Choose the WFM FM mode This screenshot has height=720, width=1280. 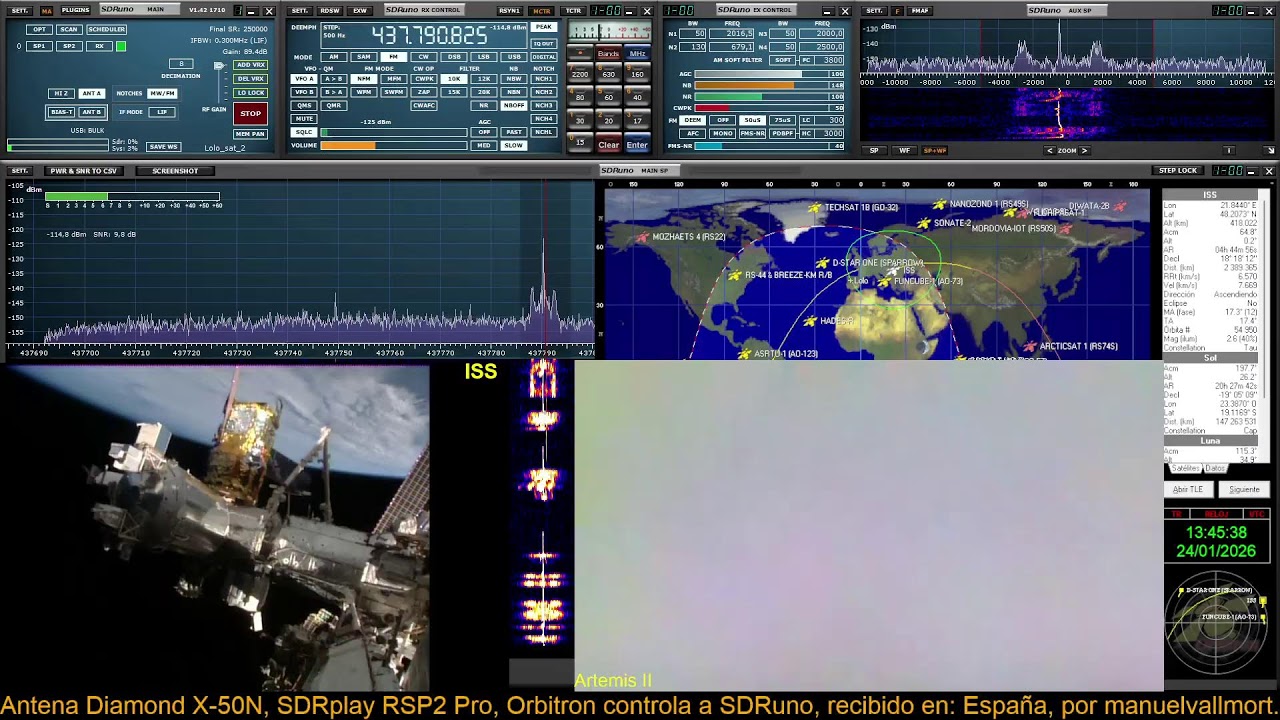click(364, 92)
